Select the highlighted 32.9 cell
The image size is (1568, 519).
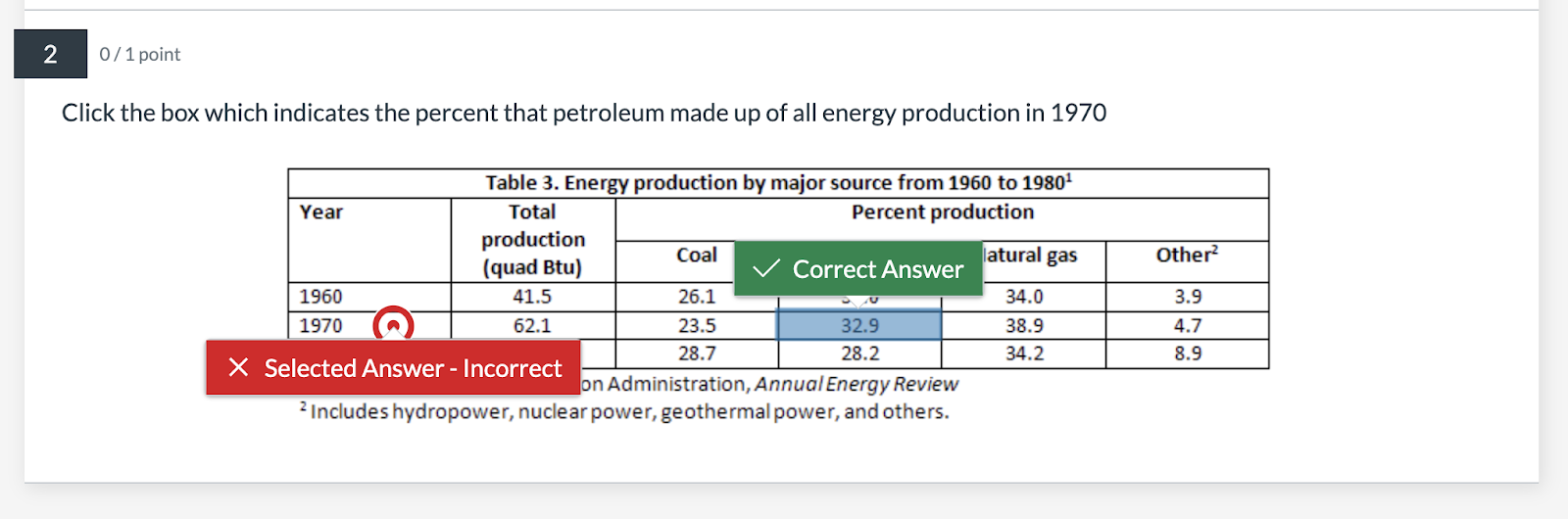859,326
